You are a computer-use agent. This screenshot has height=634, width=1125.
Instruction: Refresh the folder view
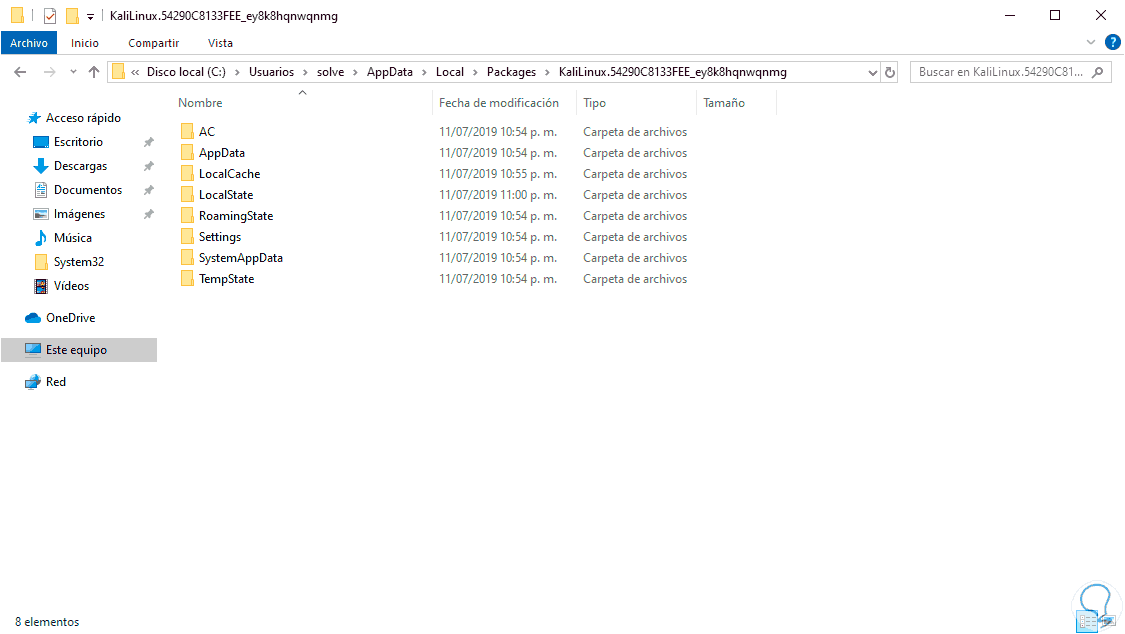(x=890, y=72)
